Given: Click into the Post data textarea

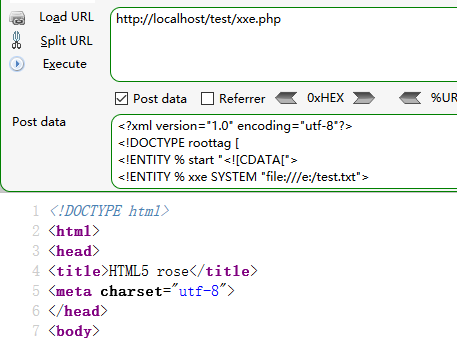Looking at the screenshot, I should (x=284, y=151).
